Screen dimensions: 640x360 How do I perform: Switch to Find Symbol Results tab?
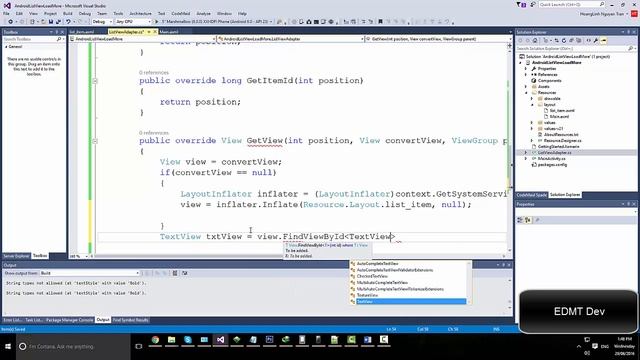130,320
